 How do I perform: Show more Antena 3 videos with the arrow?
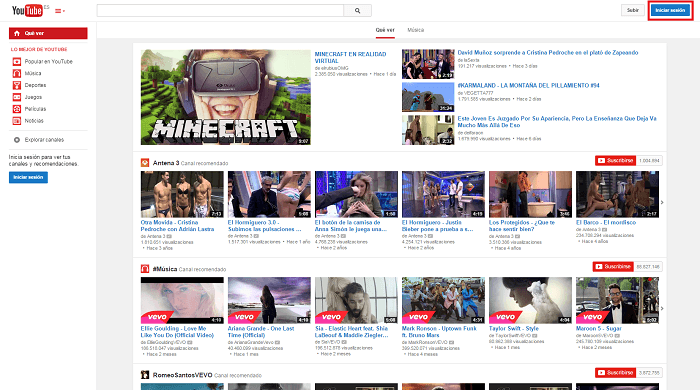coord(662,203)
